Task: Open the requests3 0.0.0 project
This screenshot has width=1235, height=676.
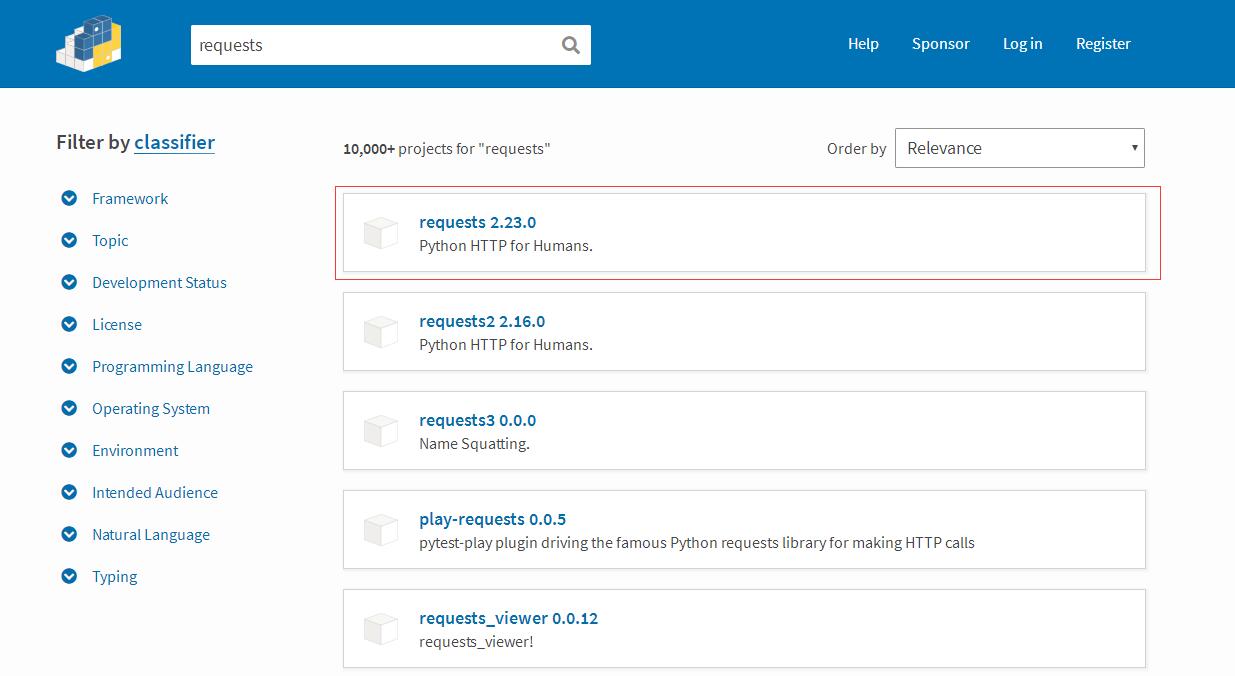Action: pyautogui.click(x=744, y=430)
